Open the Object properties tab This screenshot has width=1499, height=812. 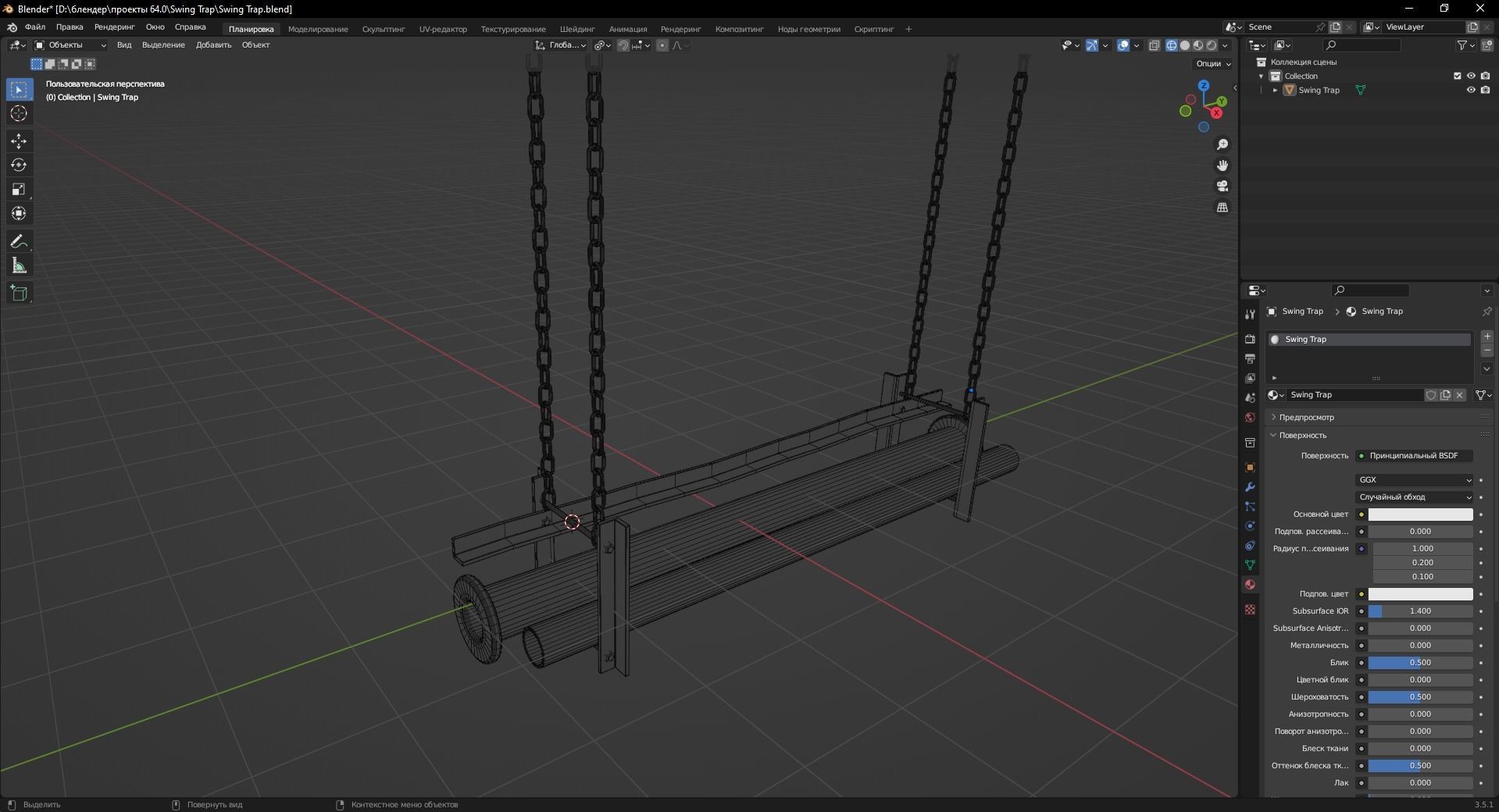click(x=1250, y=467)
